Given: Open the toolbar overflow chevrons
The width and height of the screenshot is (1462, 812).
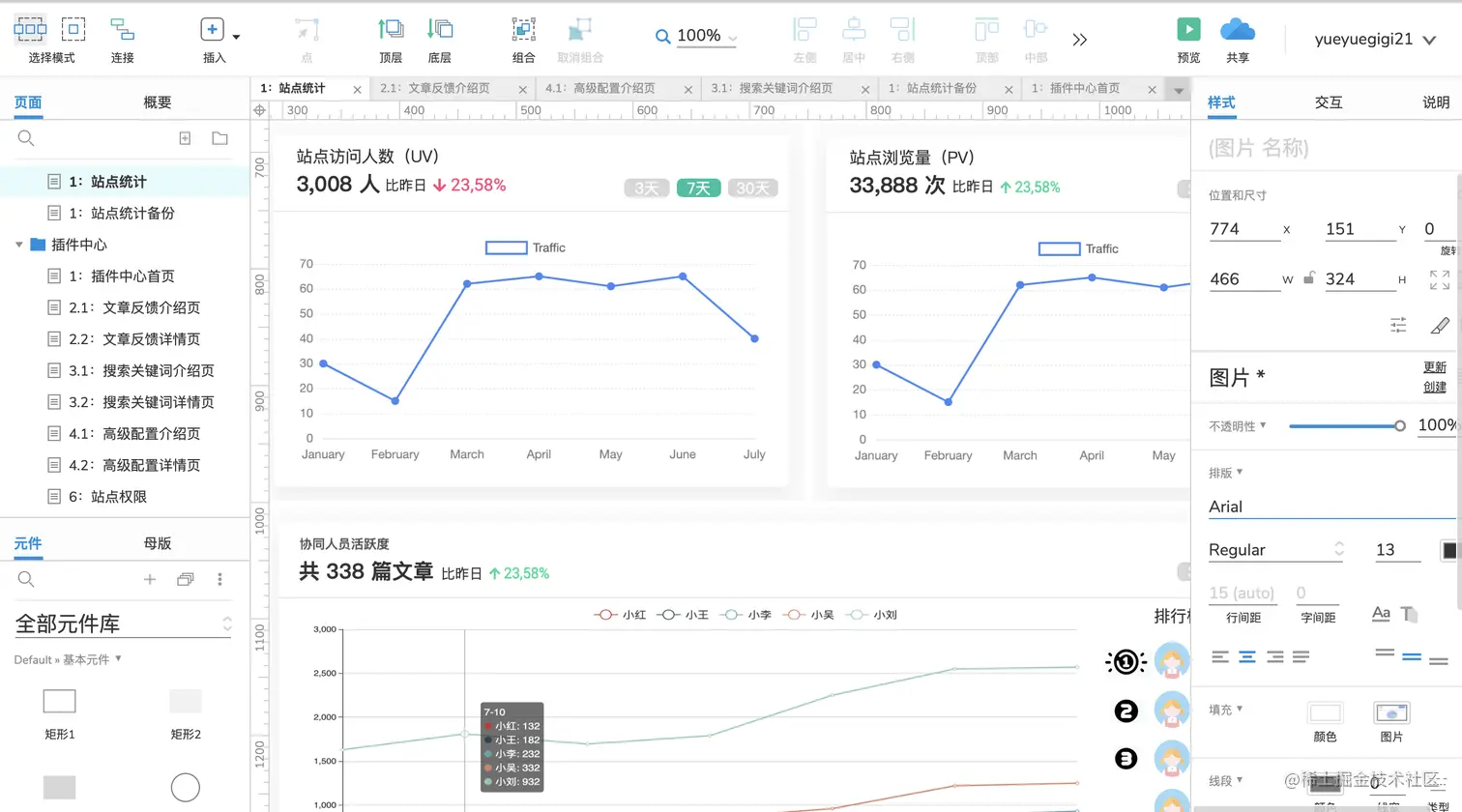Looking at the screenshot, I should pos(1080,39).
